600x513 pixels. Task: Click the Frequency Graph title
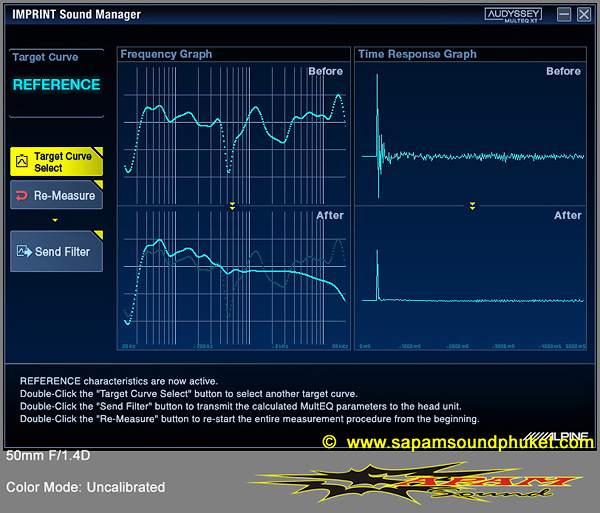point(166,54)
